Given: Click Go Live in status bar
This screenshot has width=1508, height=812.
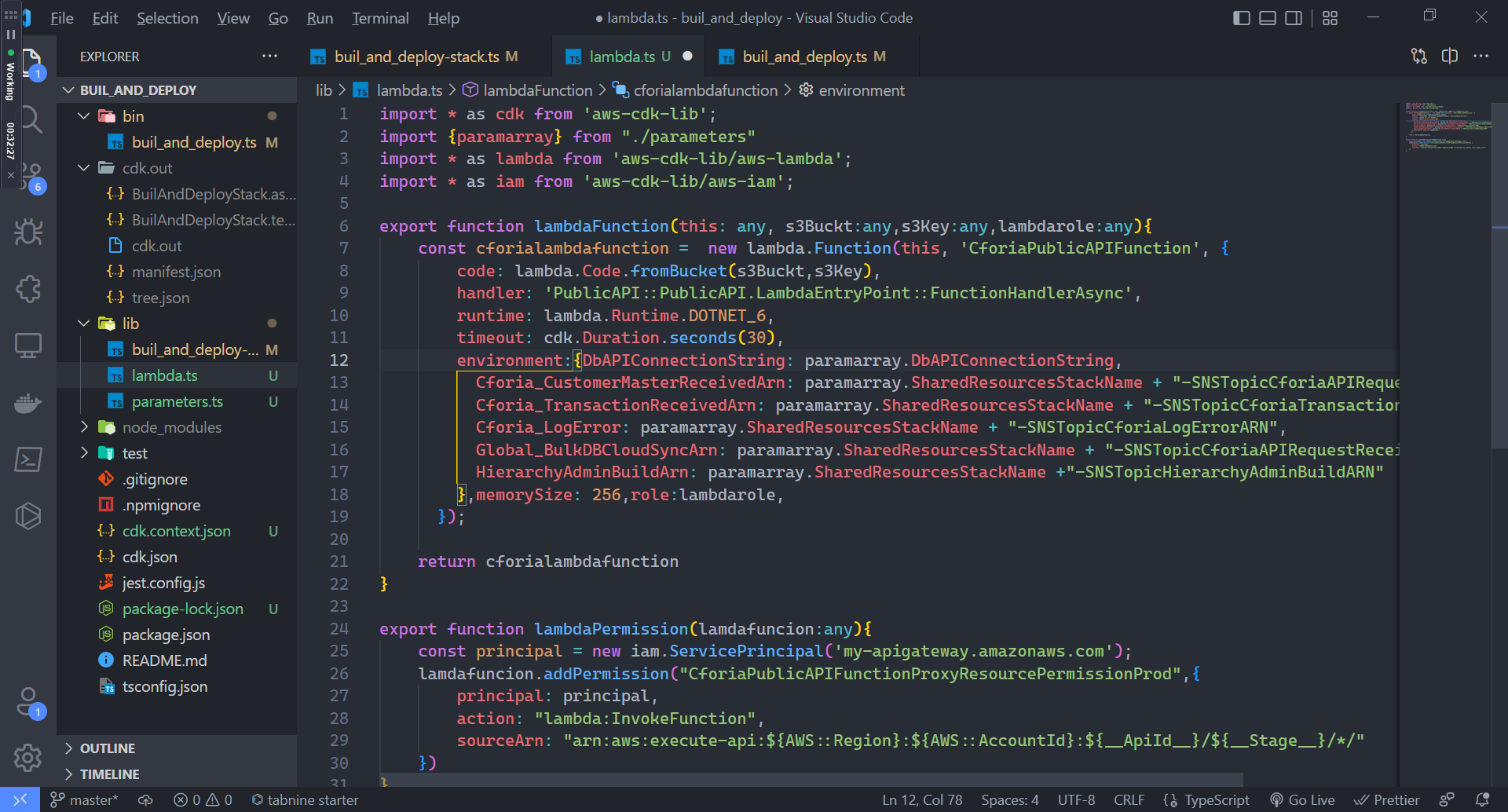Looking at the screenshot, I should tap(1303, 799).
